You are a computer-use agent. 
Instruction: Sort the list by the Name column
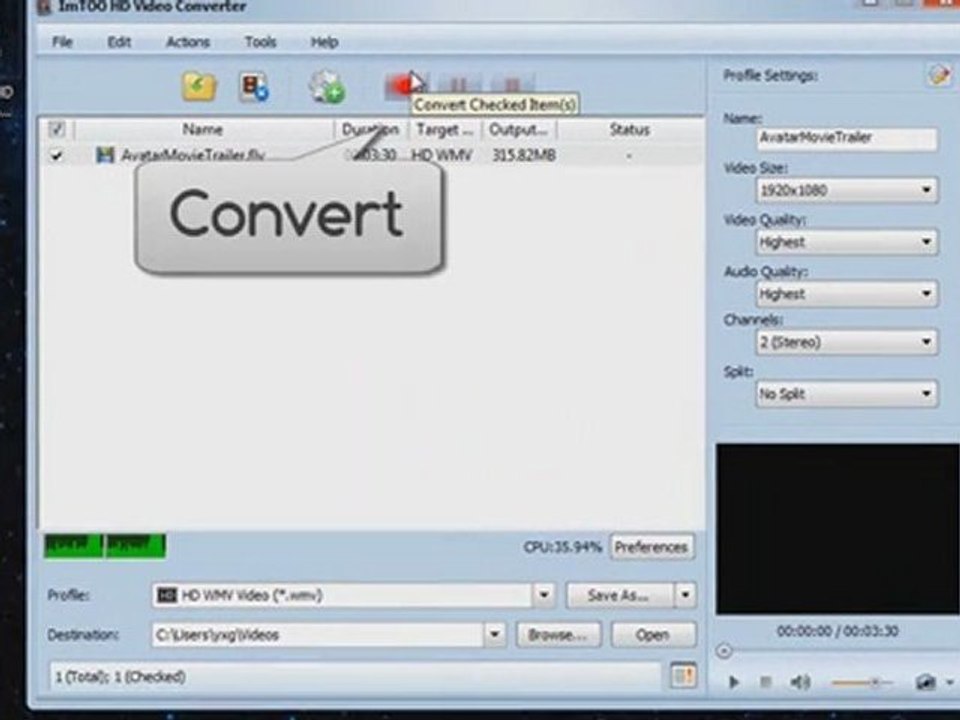click(x=203, y=129)
